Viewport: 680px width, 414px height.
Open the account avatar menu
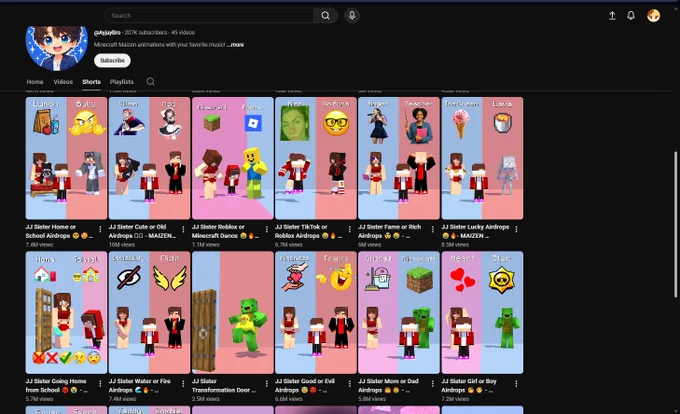point(653,16)
